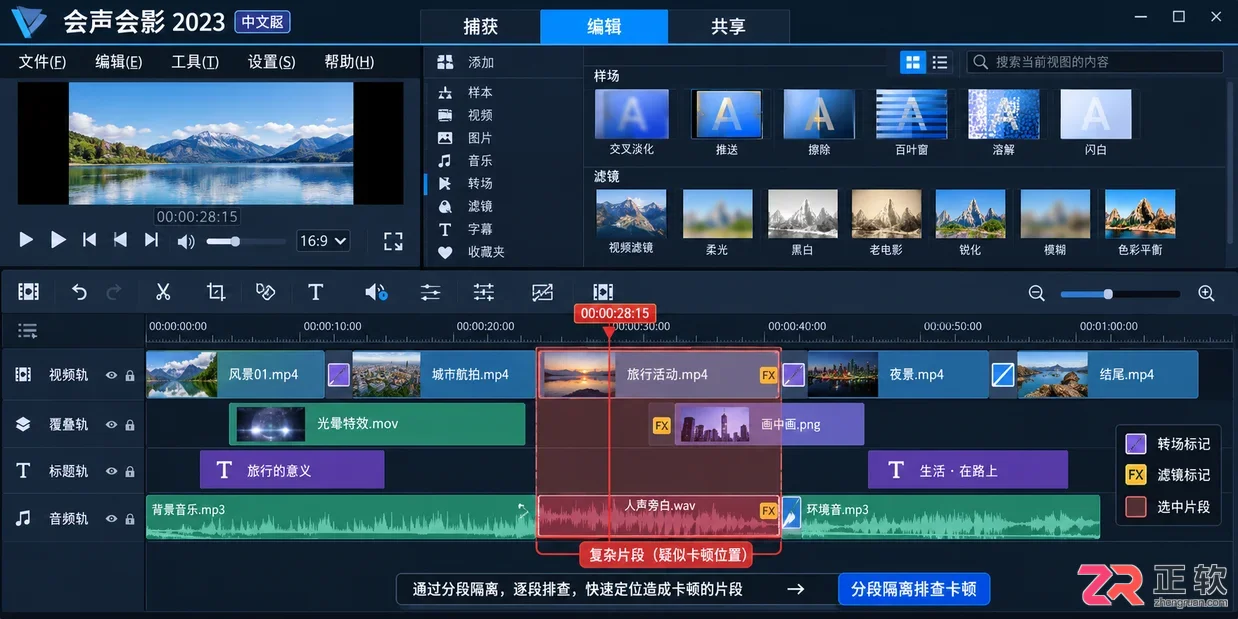Select the scissors split clip tool

click(x=163, y=292)
